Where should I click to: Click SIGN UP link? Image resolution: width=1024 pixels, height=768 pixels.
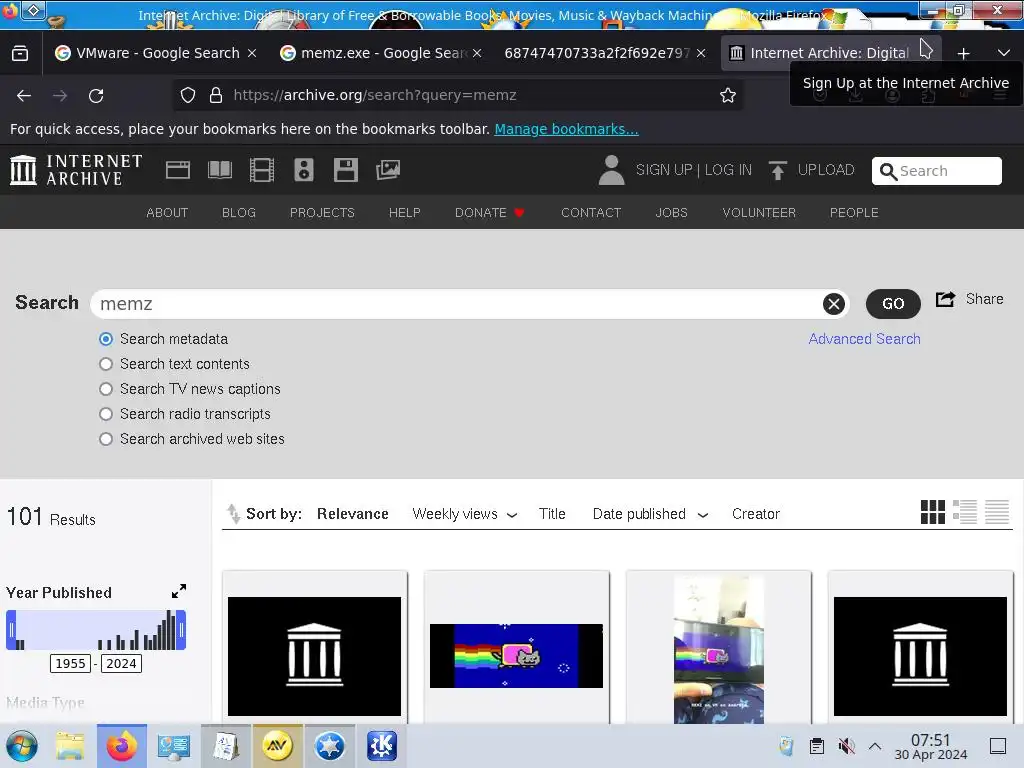point(664,170)
